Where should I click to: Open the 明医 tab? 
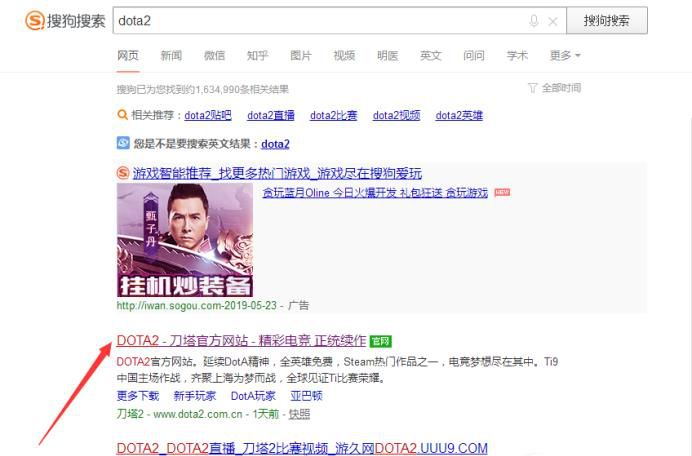387,56
